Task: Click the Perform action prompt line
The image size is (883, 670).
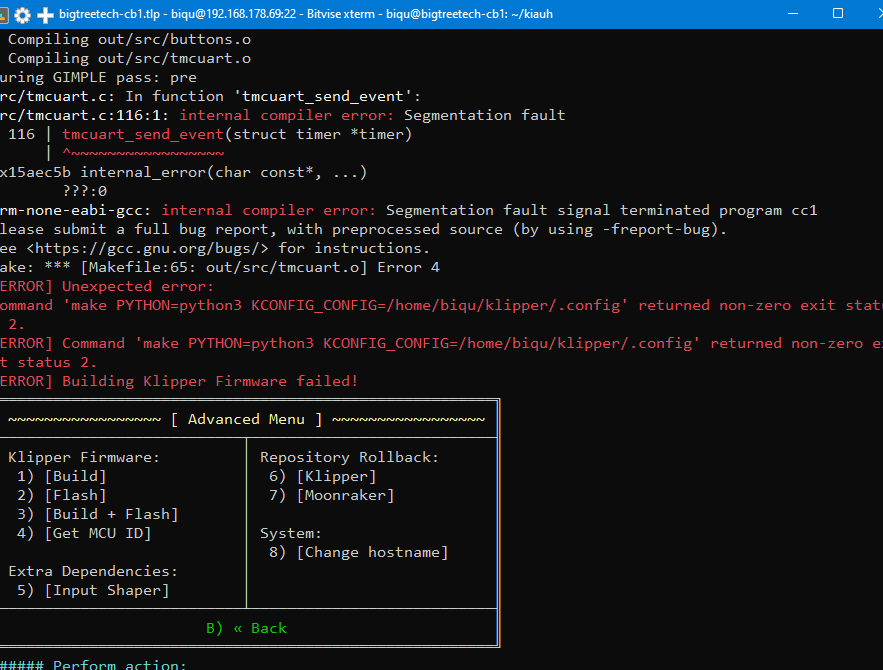Action: point(93,664)
